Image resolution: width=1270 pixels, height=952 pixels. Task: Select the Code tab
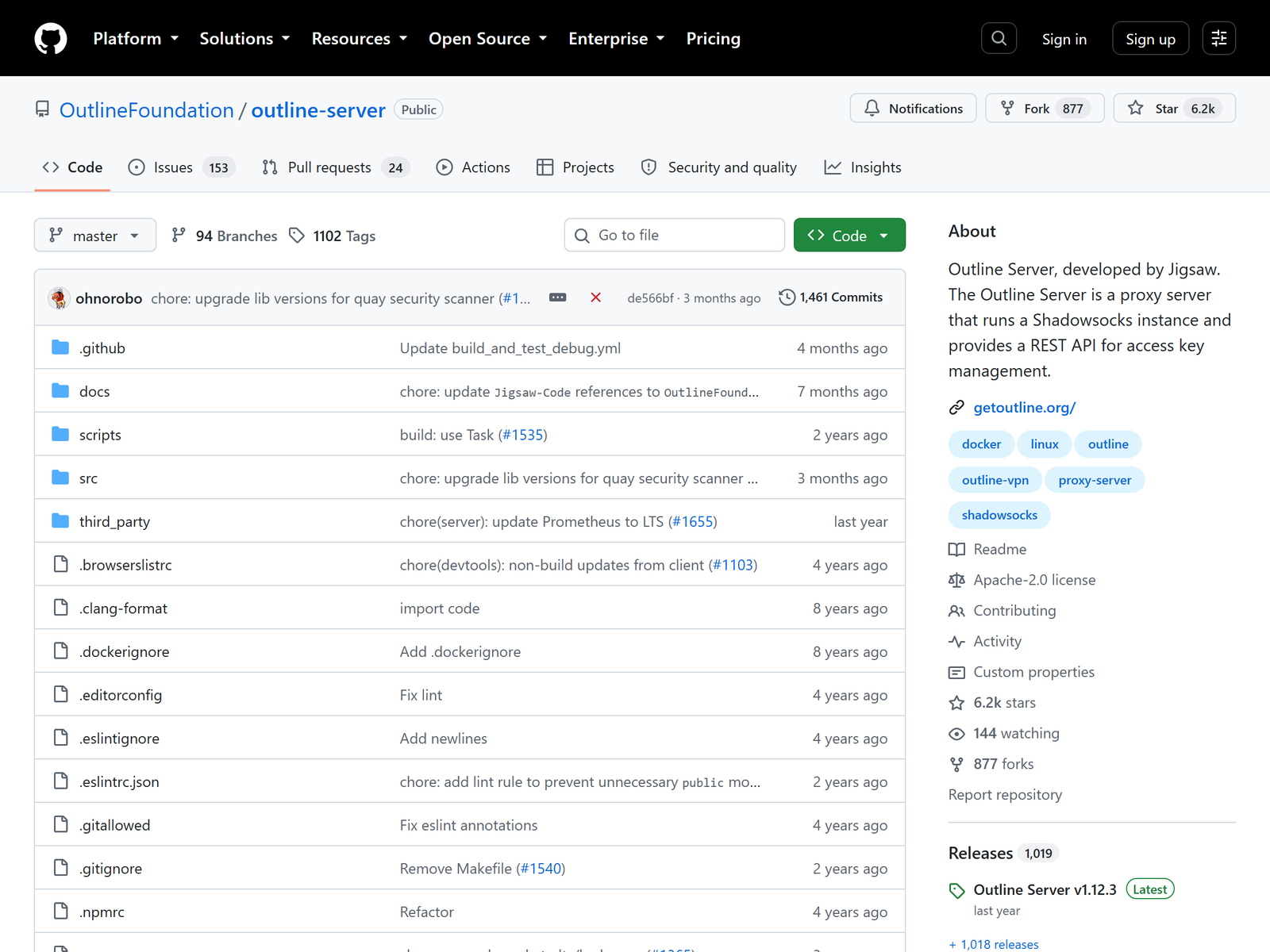[72, 167]
